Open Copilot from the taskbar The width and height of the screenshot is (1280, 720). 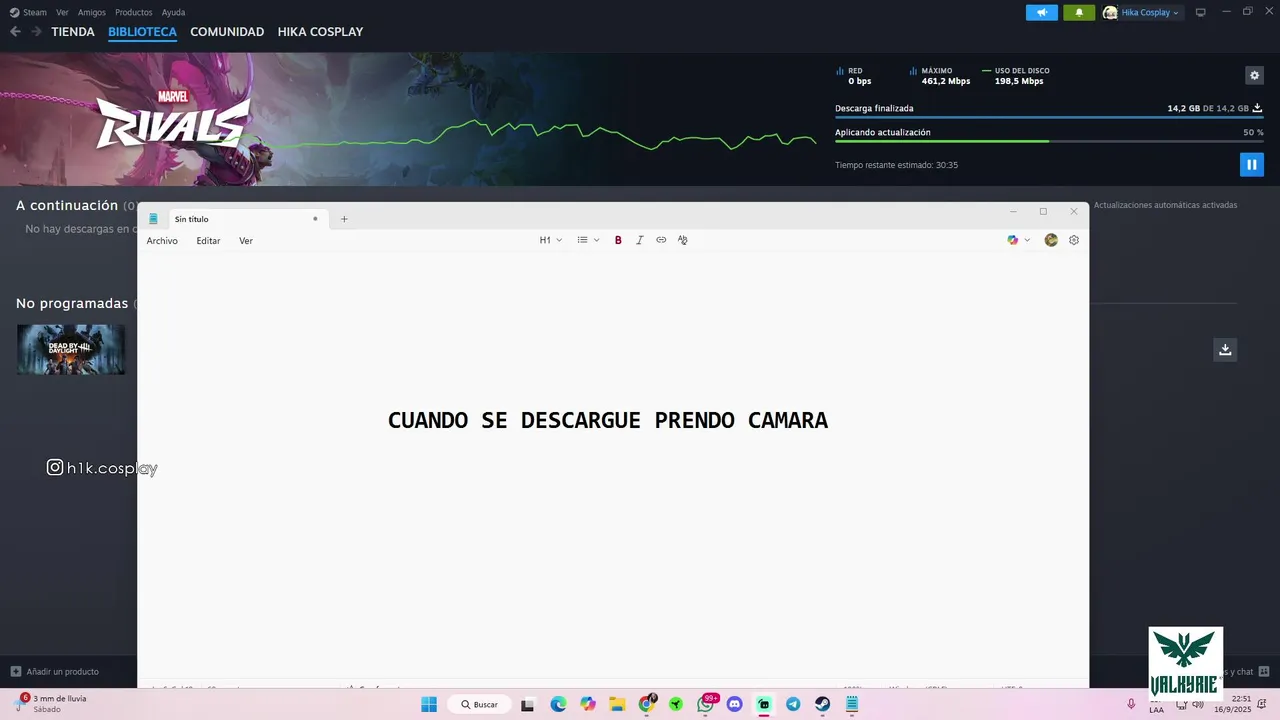pyautogui.click(x=588, y=704)
